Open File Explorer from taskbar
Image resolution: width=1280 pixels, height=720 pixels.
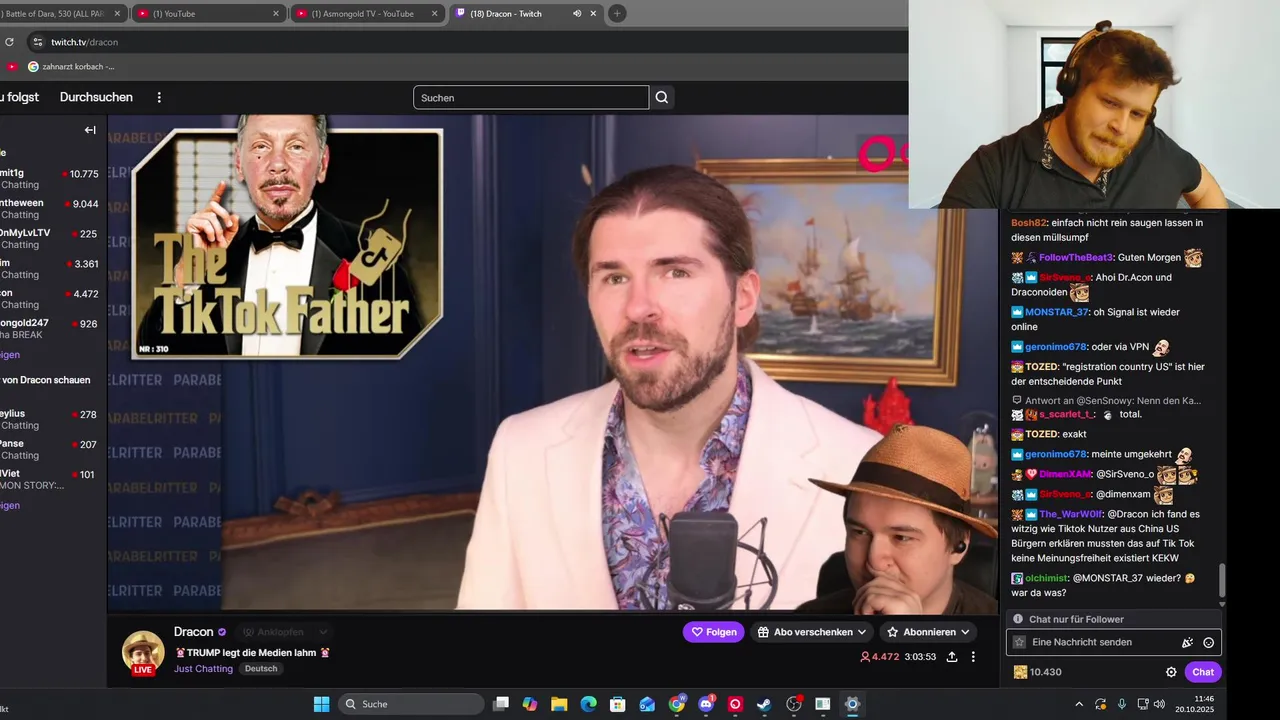pos(559,704)
